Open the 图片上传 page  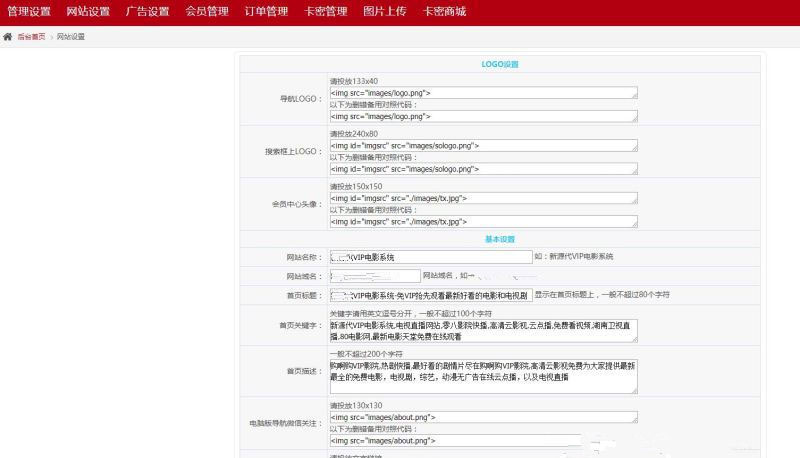[x=385, y=12]
